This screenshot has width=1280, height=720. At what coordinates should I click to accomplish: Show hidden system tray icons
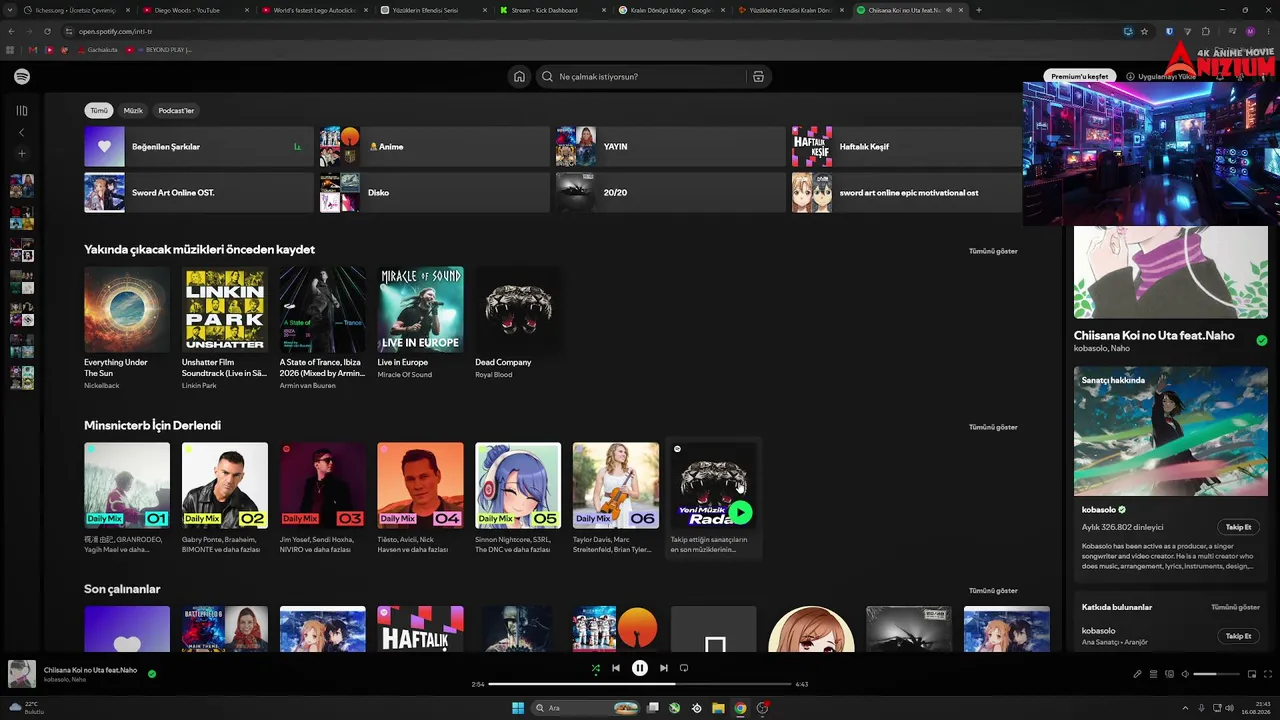click(1185, 708)
